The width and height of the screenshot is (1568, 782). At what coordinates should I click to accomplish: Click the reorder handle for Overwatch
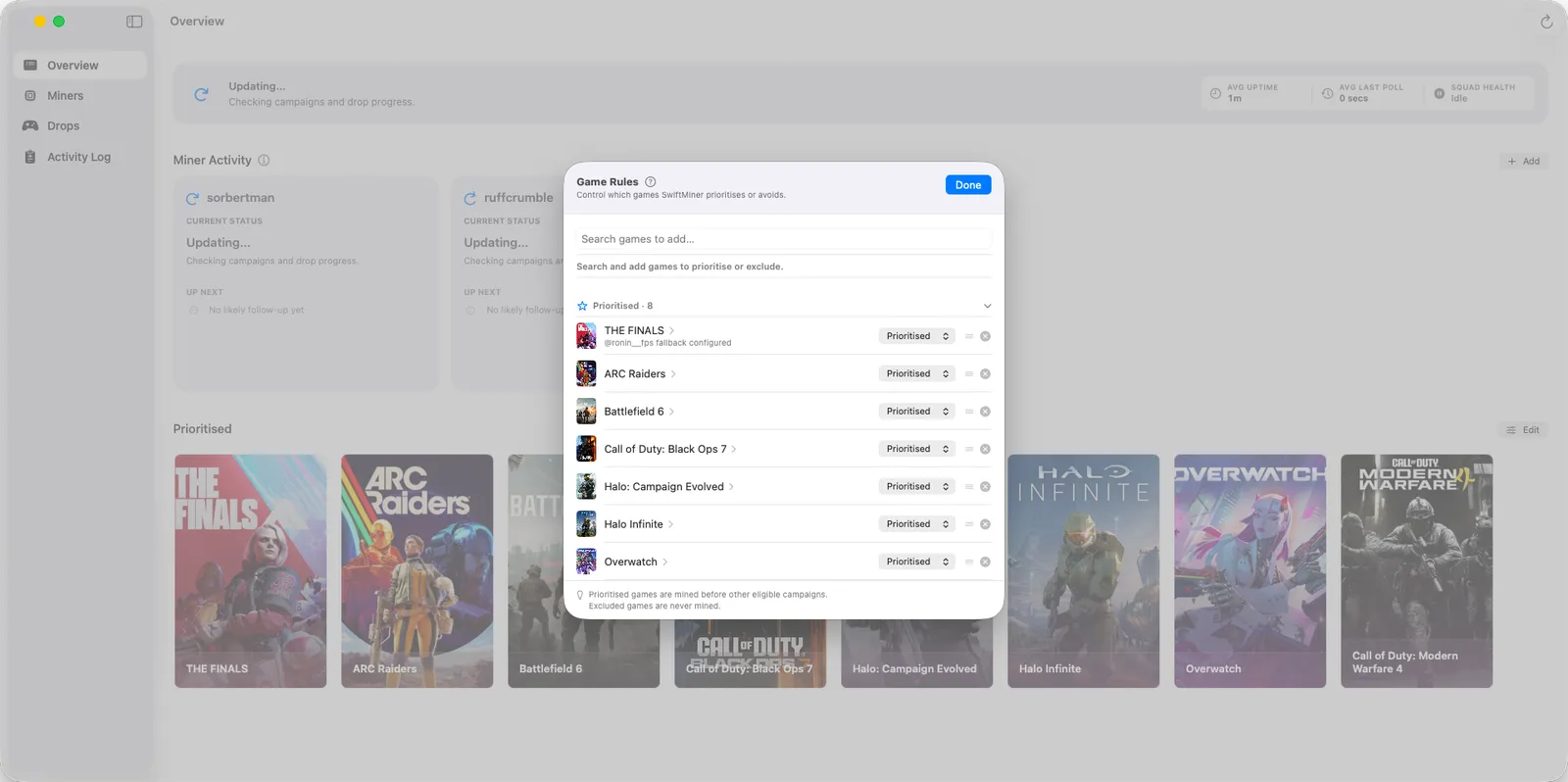pos(969,562)
